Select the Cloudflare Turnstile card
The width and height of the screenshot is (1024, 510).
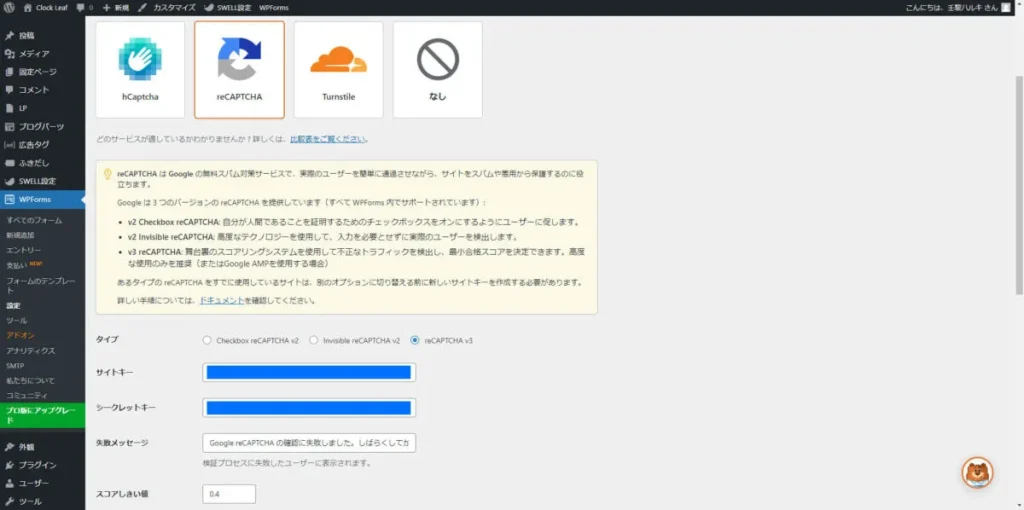click(x=338, y=70)
